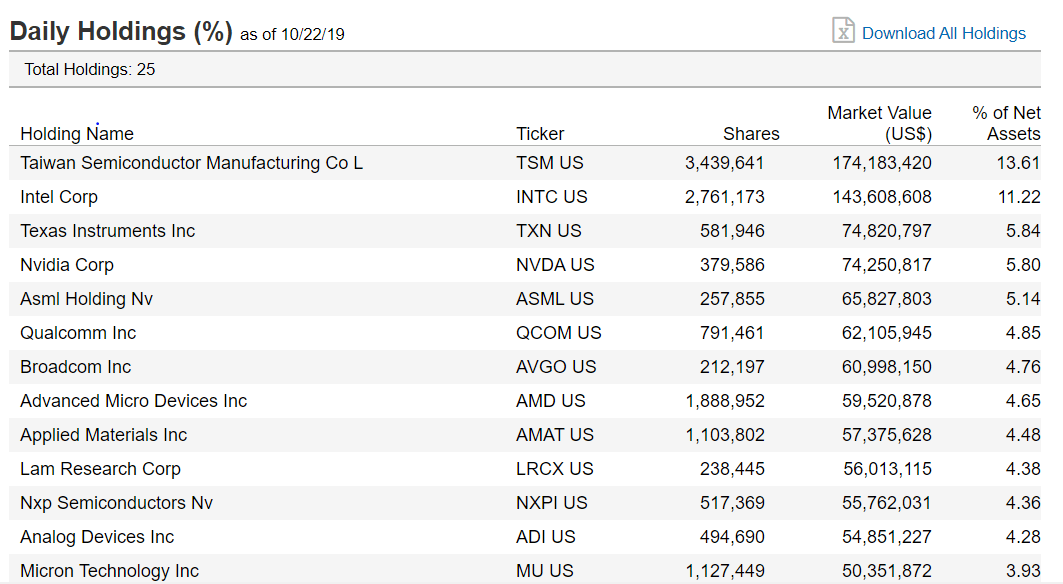This screenshot has width=1063, height=584.
Task: Click the Excel file download icon
Action: click(x=843, y=30)
